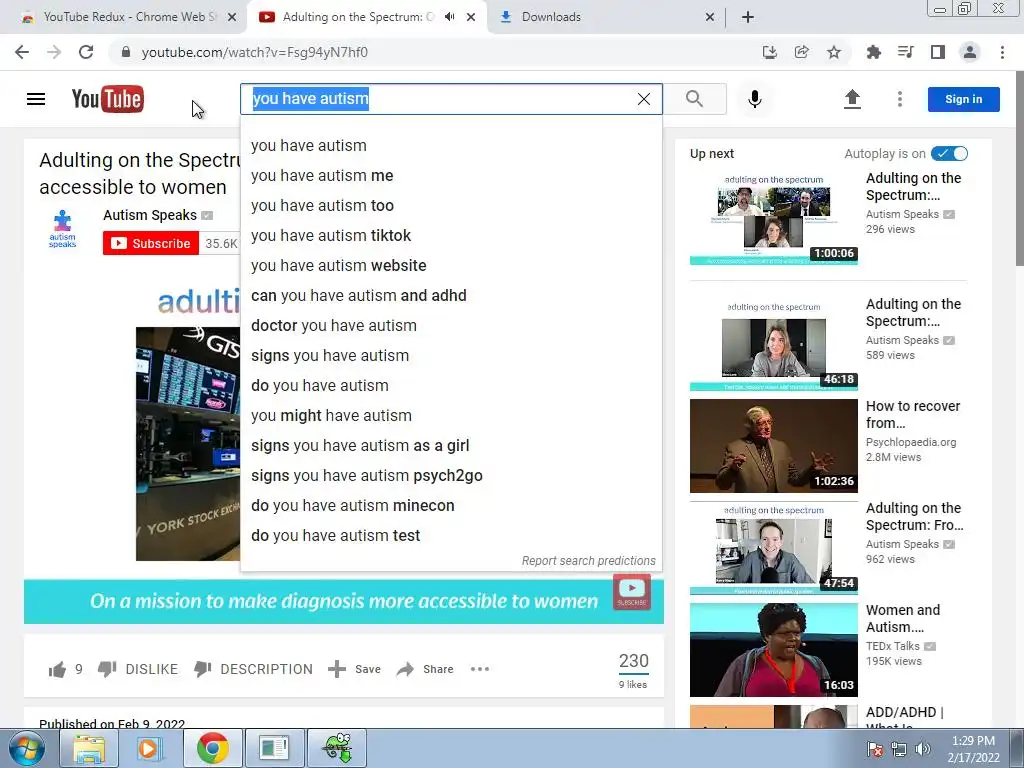Select the Adulting on the Spectrum tab
Screen dimensions: 1024x768
[x=356, y=17]
